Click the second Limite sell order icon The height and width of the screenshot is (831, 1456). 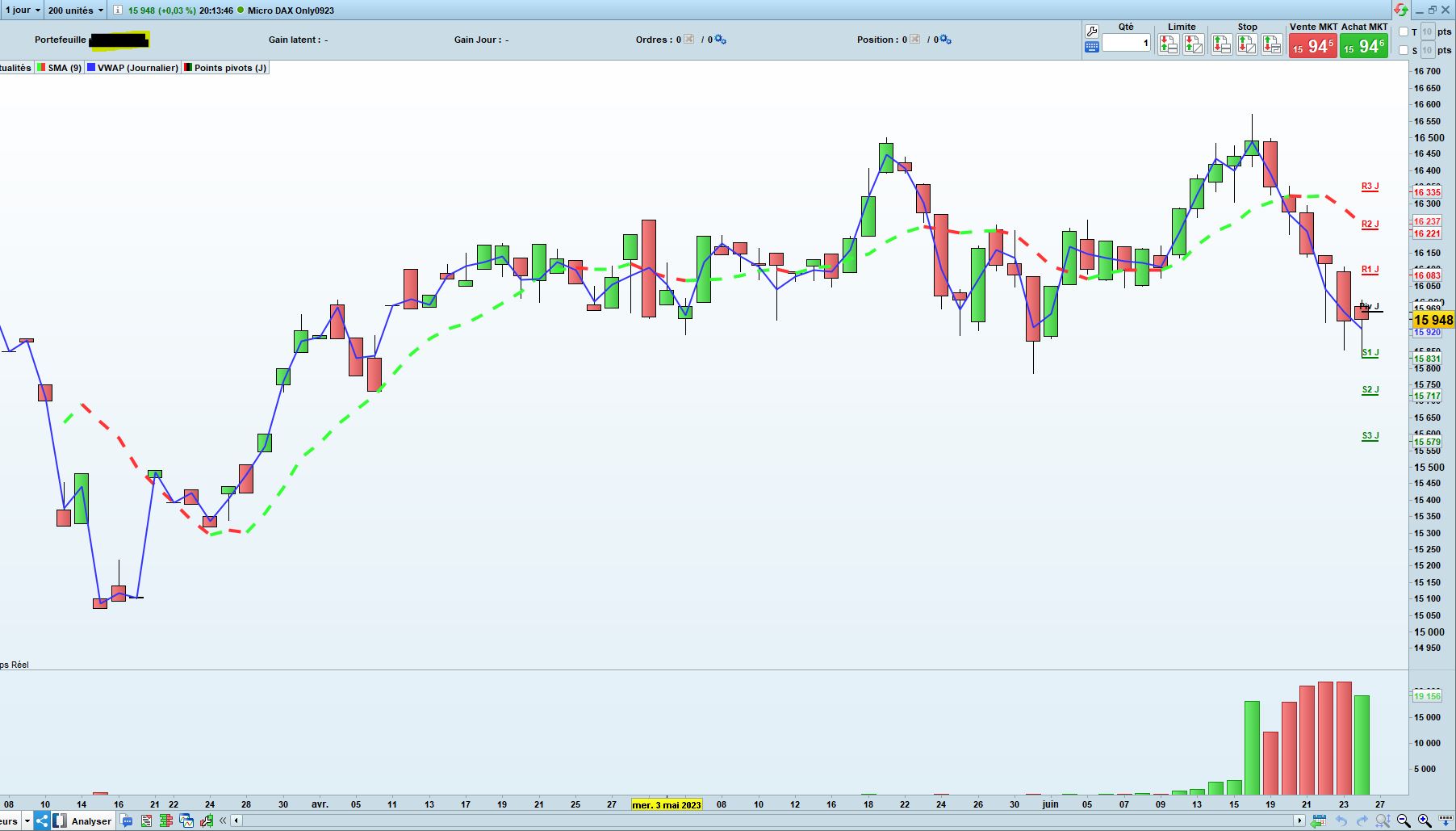coord(1193,44)
